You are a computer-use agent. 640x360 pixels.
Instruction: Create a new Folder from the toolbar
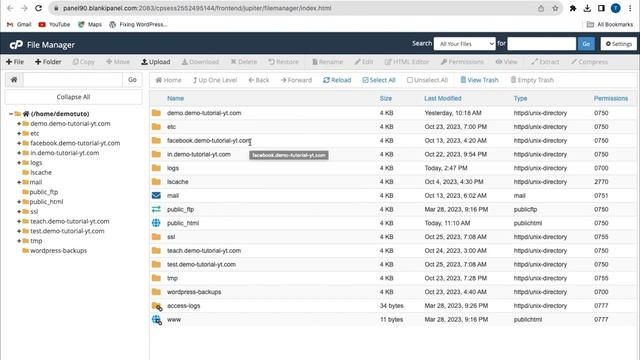pos(48,62)
